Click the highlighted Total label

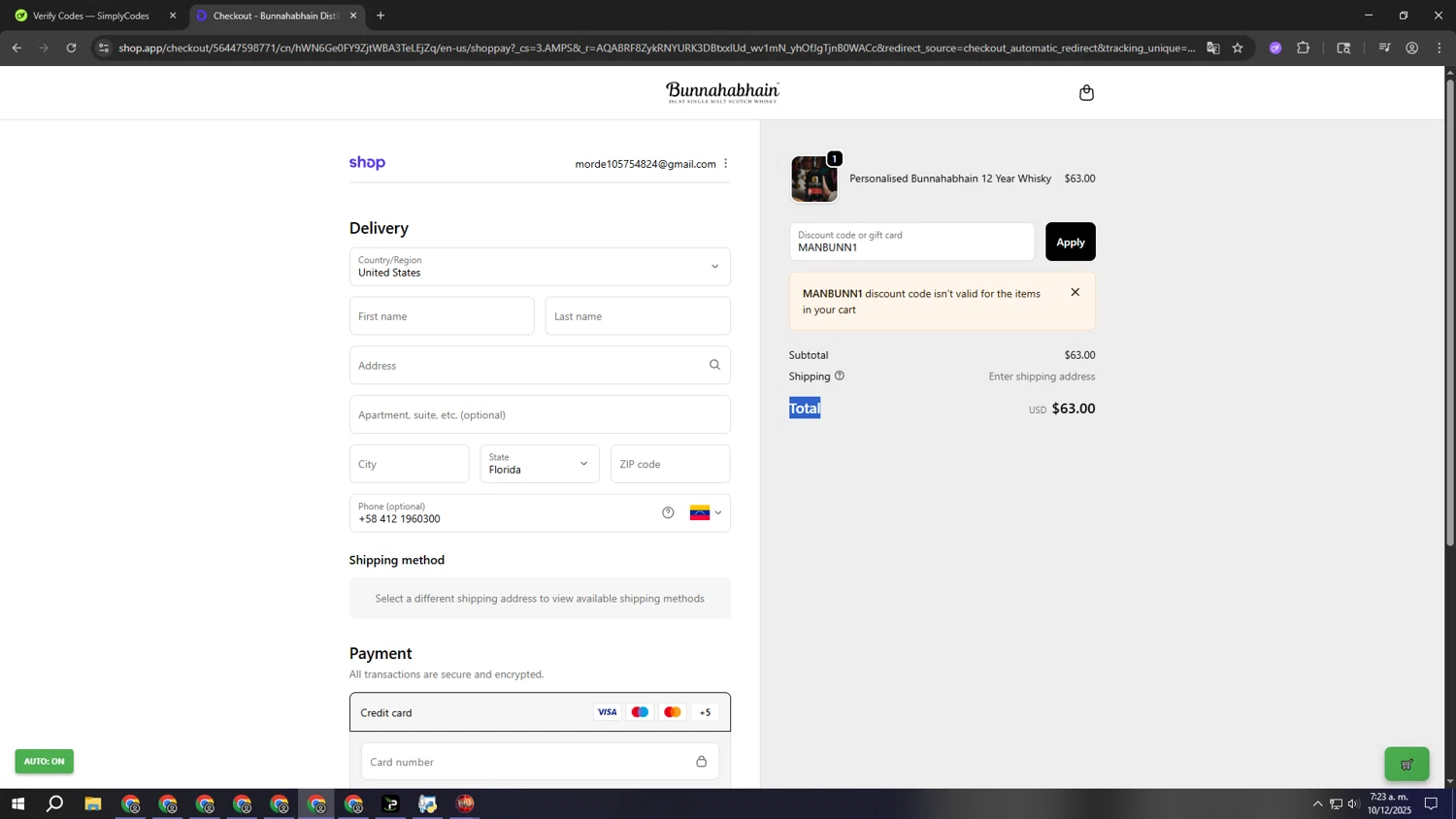click(x=805, y=409)
